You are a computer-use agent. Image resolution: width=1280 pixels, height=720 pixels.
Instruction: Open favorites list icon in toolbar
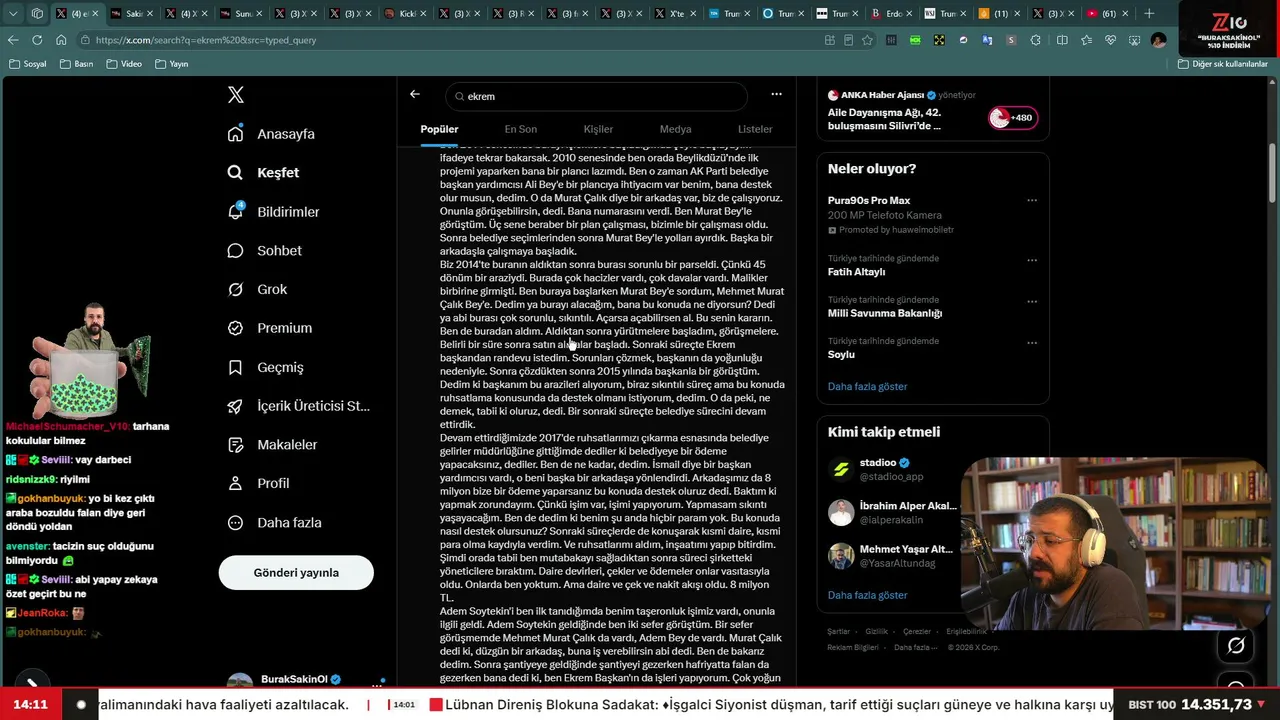1086,40
